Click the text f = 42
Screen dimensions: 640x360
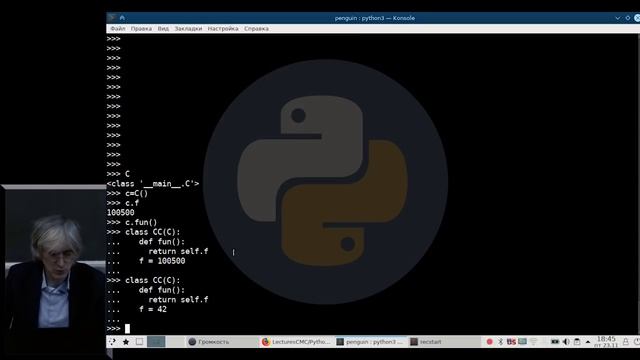point(153,309)
